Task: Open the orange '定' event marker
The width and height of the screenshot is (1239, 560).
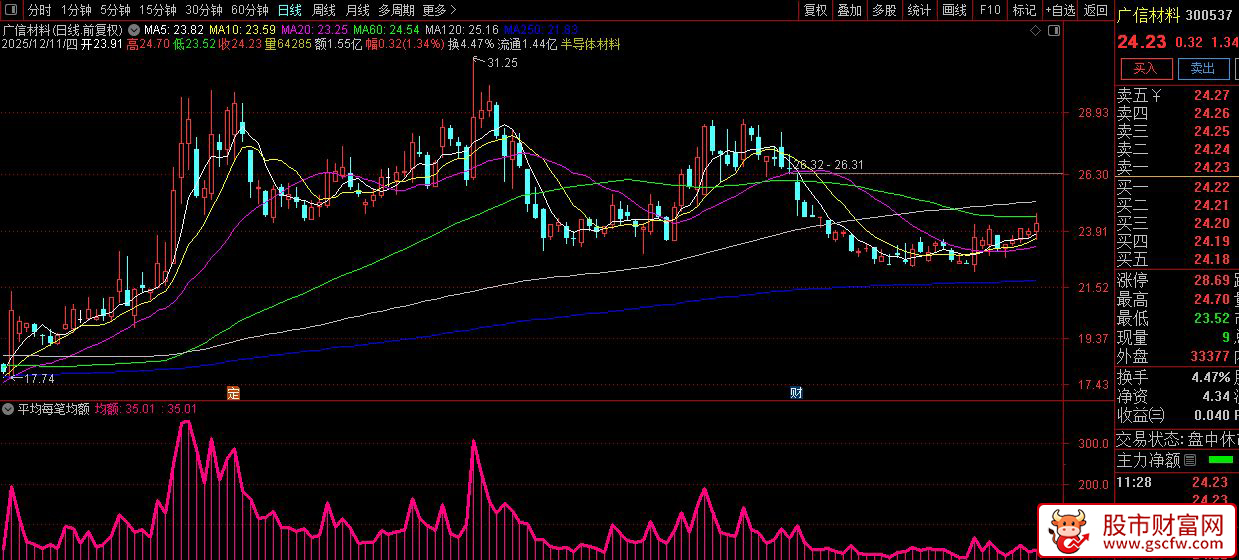Action: click(233, 392)
